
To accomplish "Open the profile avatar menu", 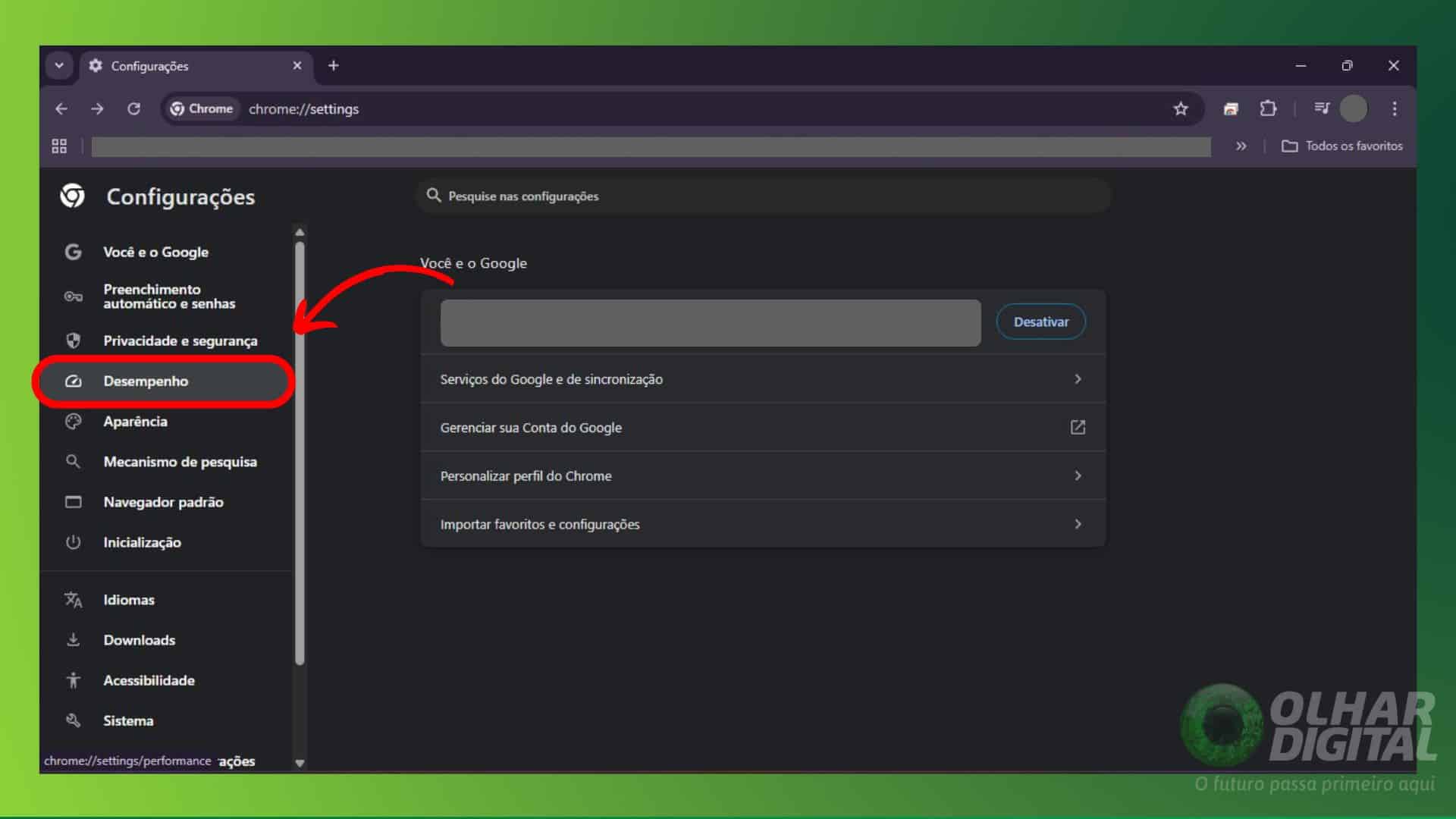I will [x=1354, y=109].
